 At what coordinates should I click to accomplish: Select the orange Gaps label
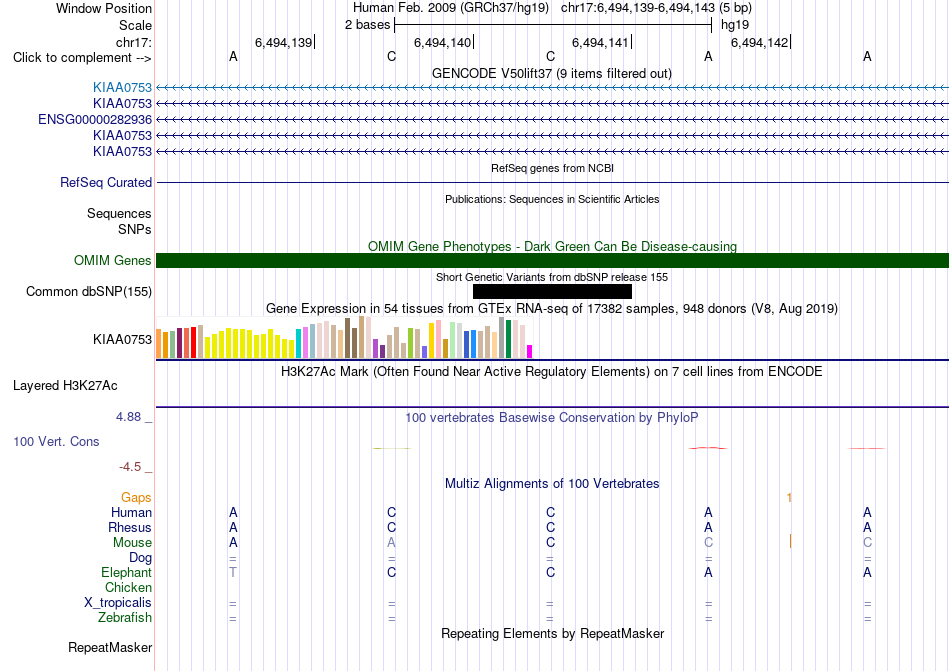(x=136, y=497)
